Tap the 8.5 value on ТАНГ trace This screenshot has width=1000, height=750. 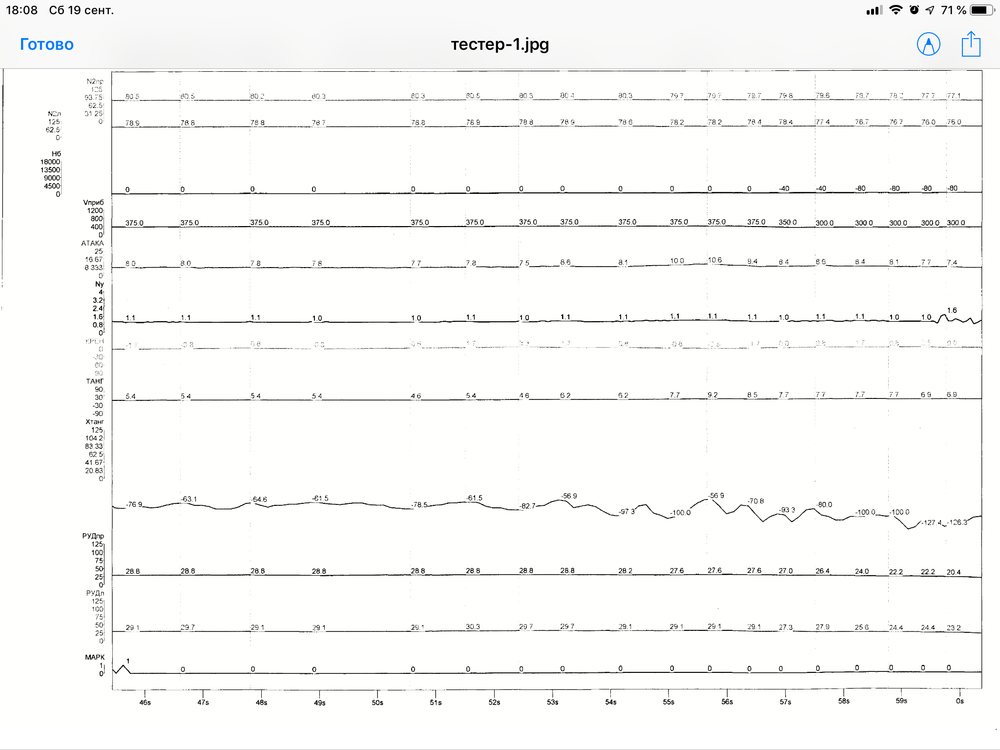(x=753, y=395)
